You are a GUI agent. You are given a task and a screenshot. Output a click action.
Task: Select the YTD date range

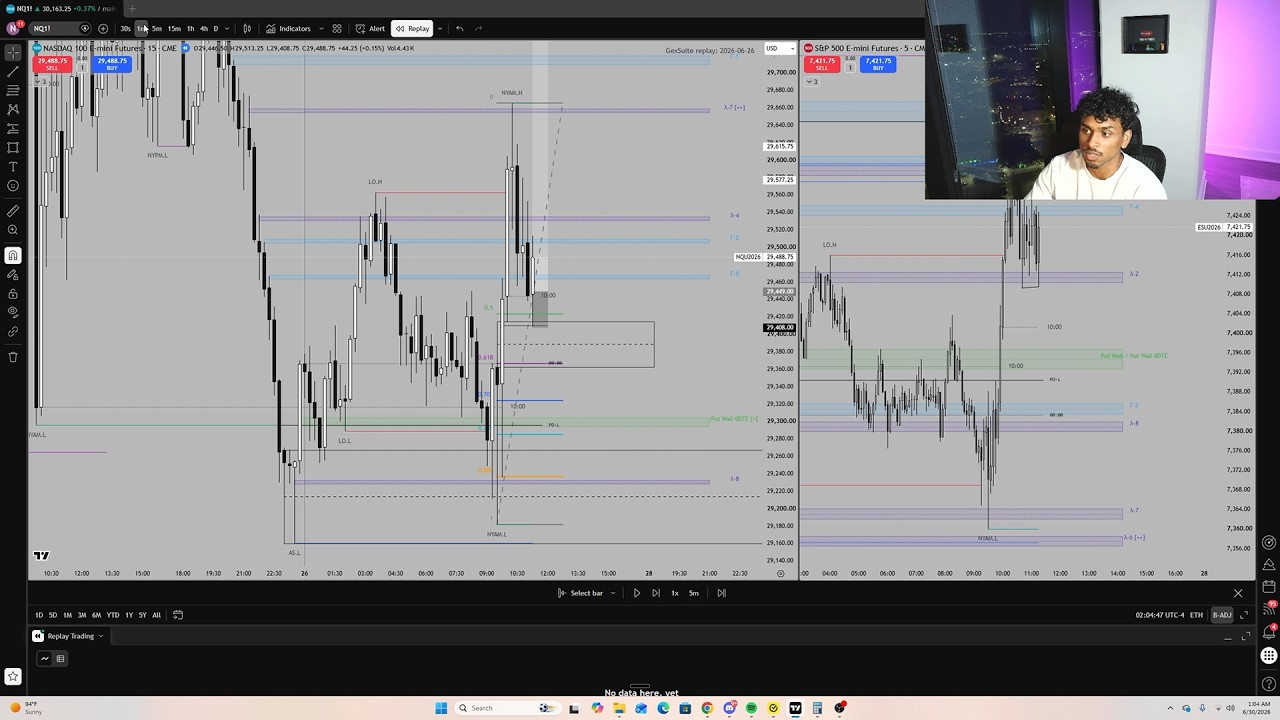click(112, 615)
